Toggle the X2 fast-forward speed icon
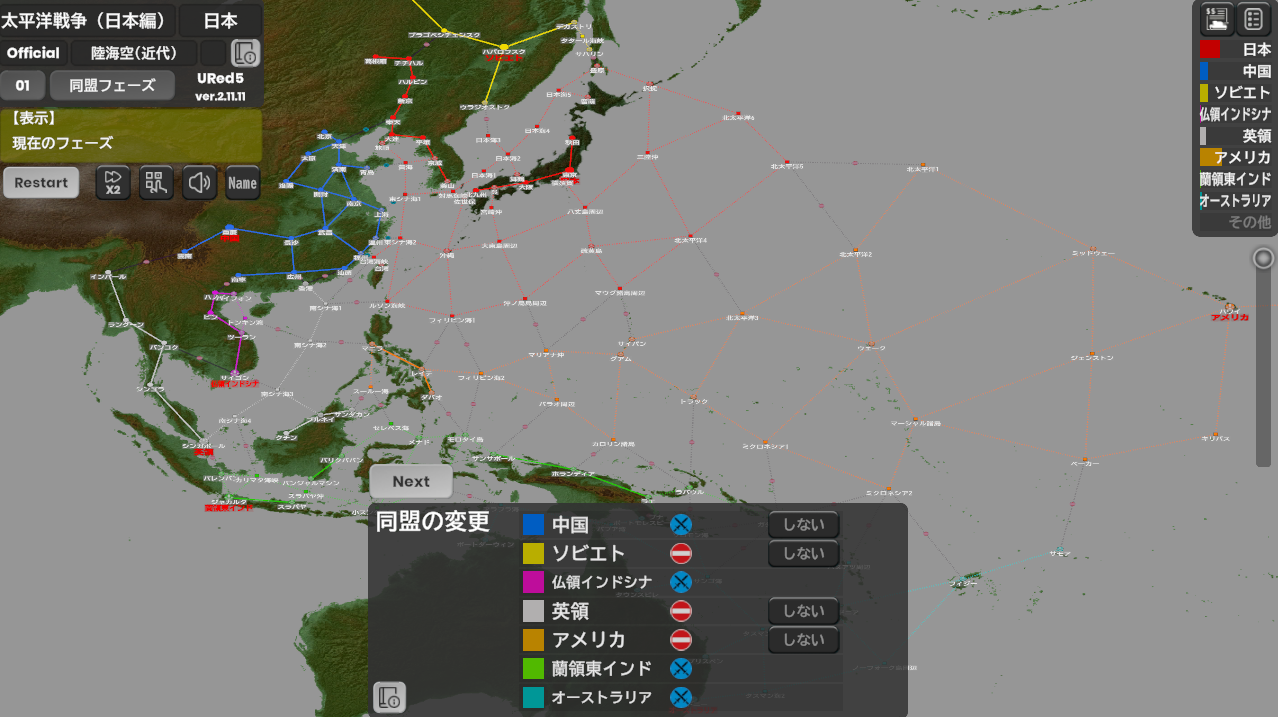Viewport: 1278px width, 717px height. (x=113, y=183)
